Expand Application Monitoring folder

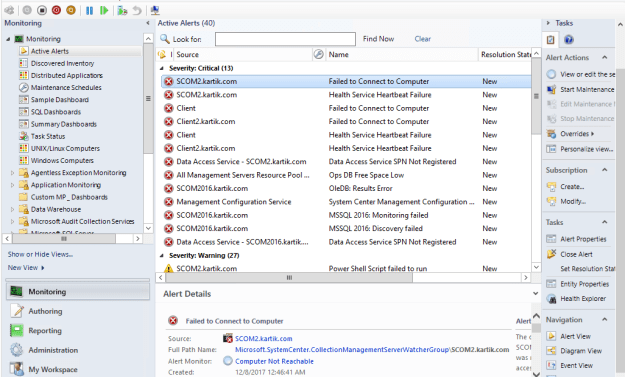12,185
